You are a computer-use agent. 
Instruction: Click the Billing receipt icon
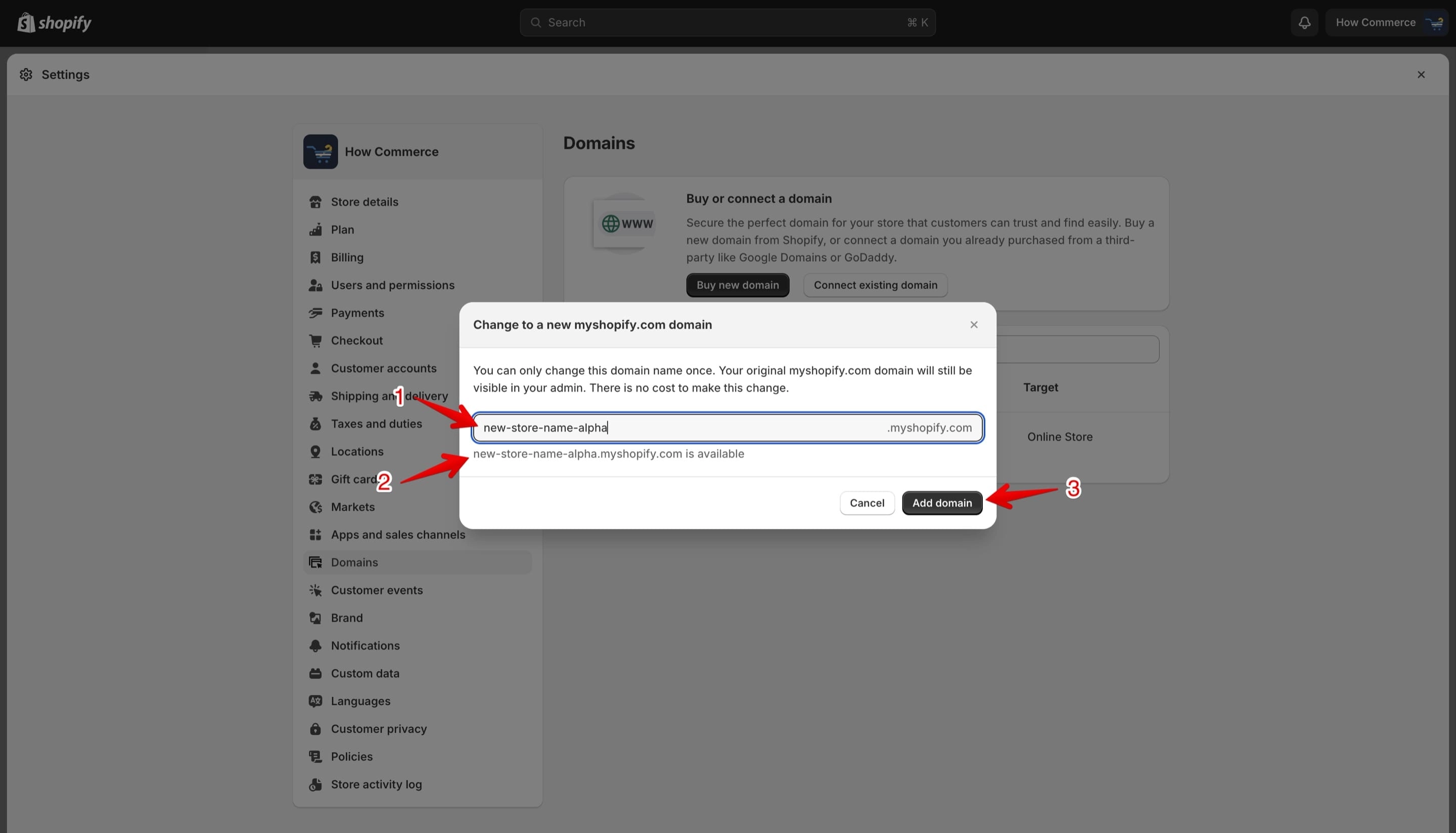point(315,257)
